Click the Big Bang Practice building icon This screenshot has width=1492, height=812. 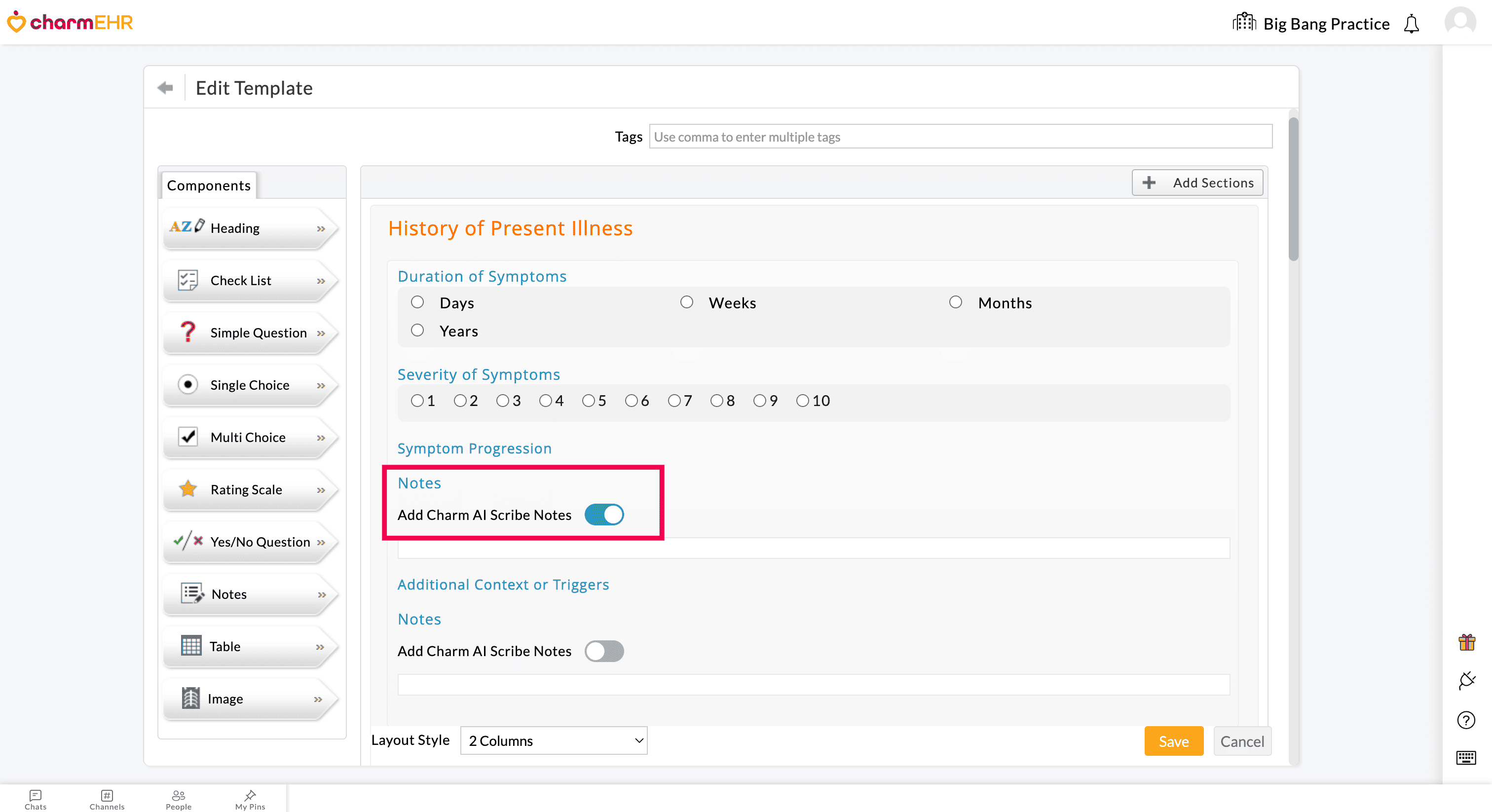click(1243, 23)
